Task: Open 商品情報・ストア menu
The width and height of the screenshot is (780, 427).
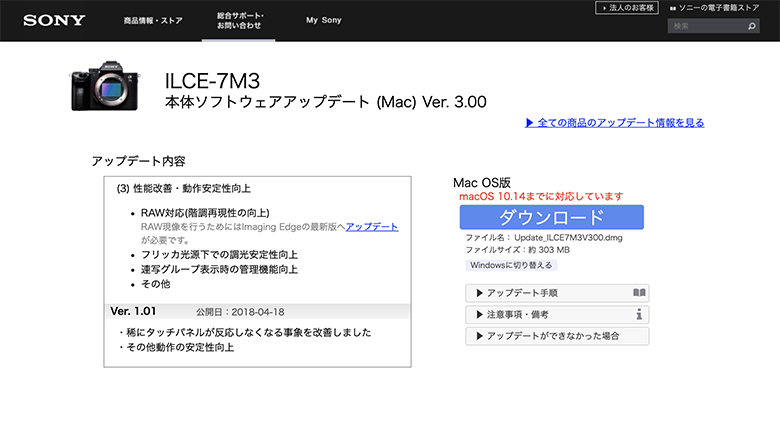Action: point(153,20)
